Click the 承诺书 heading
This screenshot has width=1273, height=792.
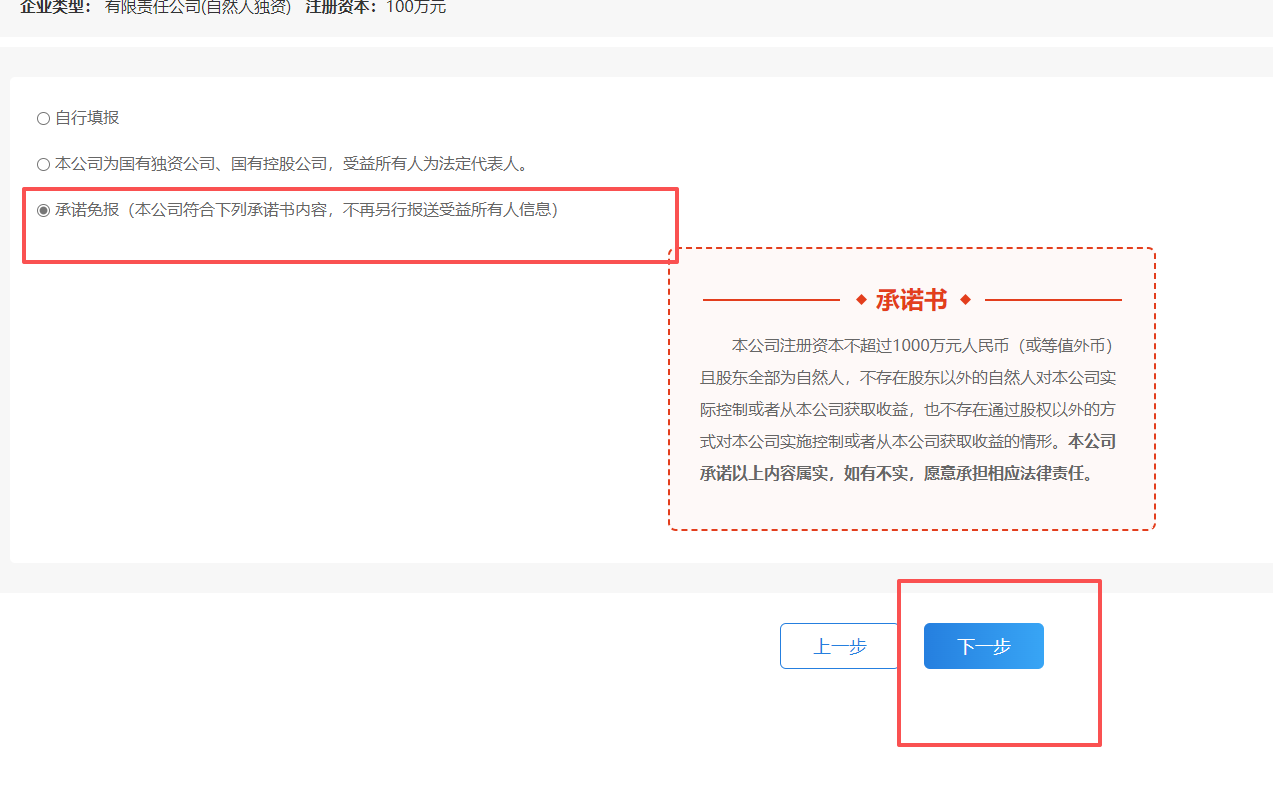pyautogui.click(x=912, y=300)
